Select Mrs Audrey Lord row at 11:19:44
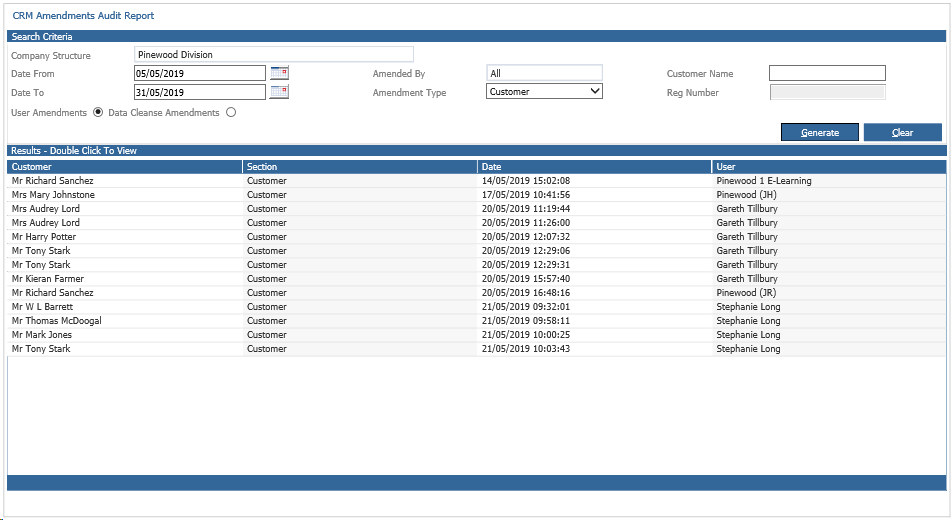 [x=477, y=208]
